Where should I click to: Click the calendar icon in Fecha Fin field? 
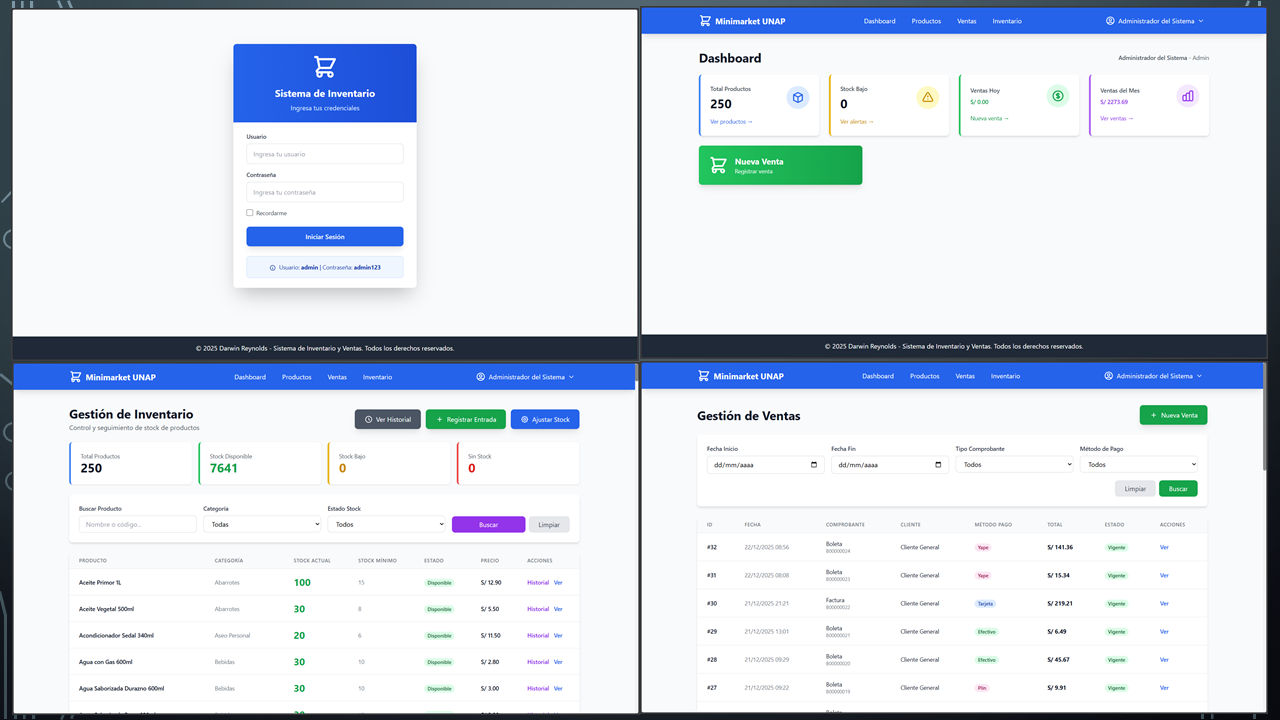(x=938, y=465)
